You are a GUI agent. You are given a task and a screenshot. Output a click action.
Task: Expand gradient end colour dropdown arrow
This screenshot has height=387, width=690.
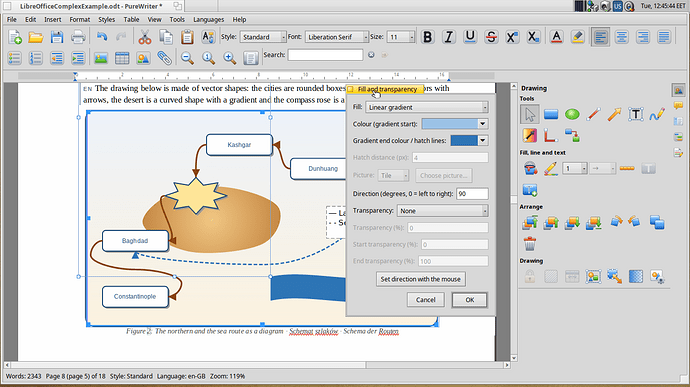coord(483,140)
